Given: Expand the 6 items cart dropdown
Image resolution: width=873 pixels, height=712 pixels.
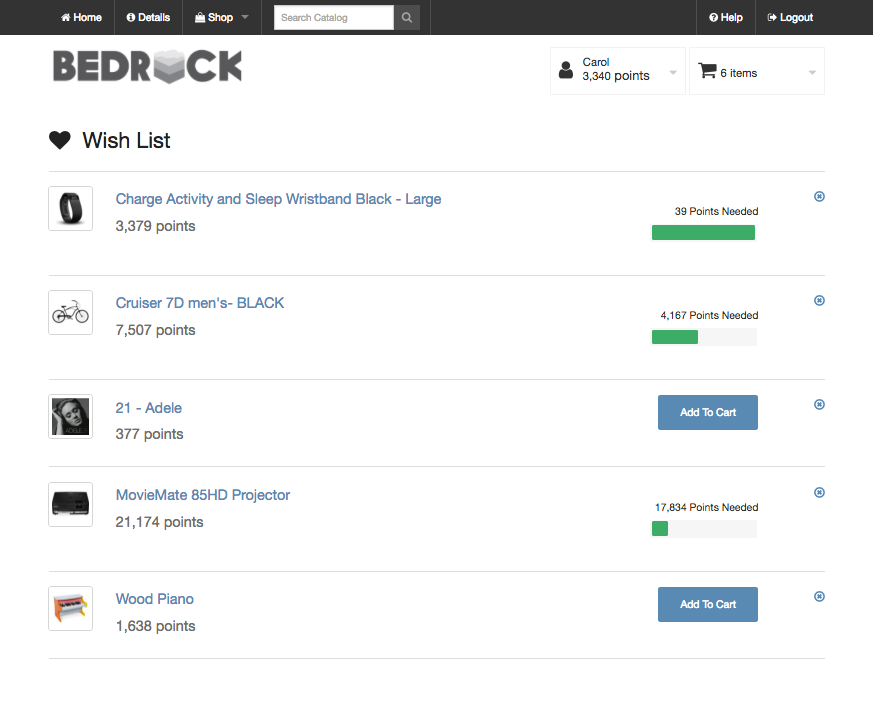Looking at the screenshot, I should pos(757,71).
